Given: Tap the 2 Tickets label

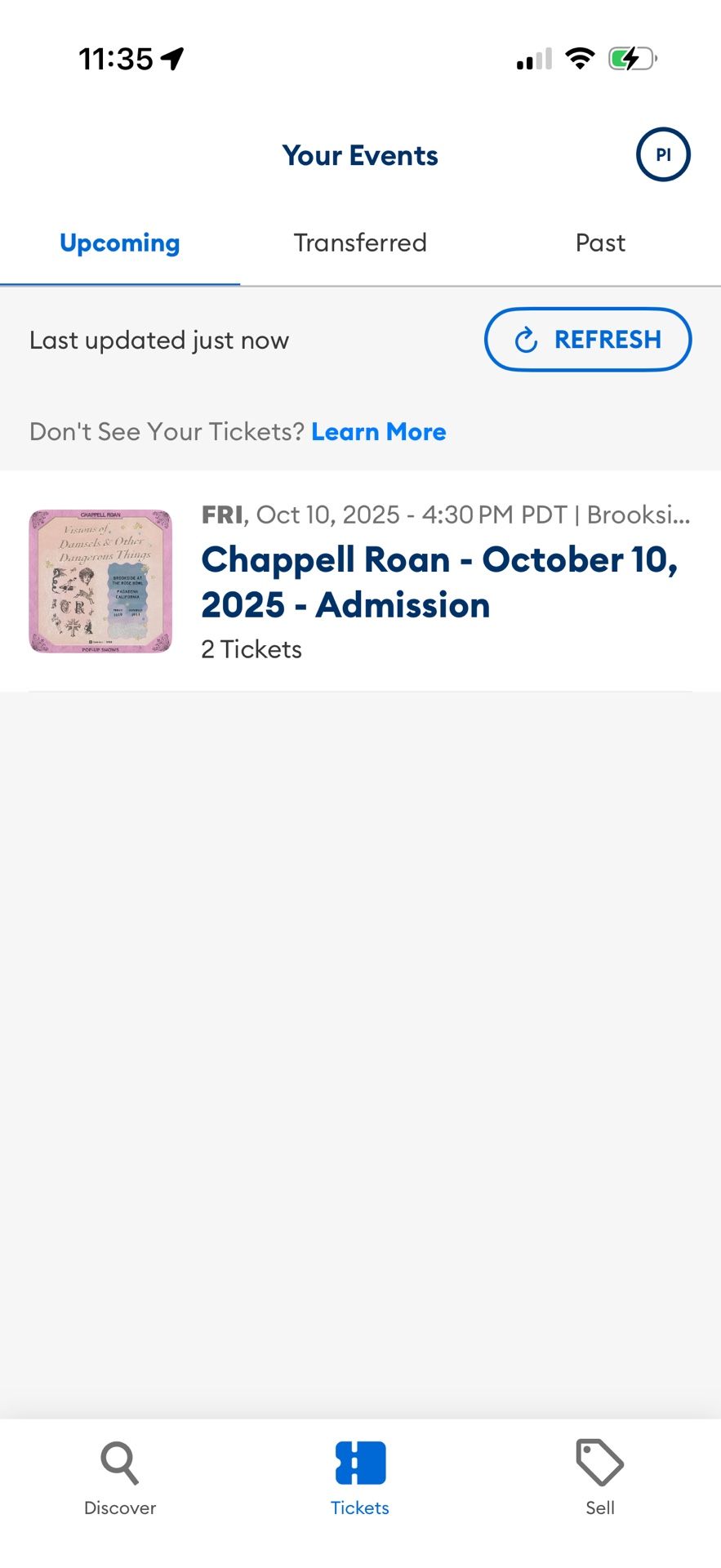Looking at the screenshot, I should pos(251,649).
